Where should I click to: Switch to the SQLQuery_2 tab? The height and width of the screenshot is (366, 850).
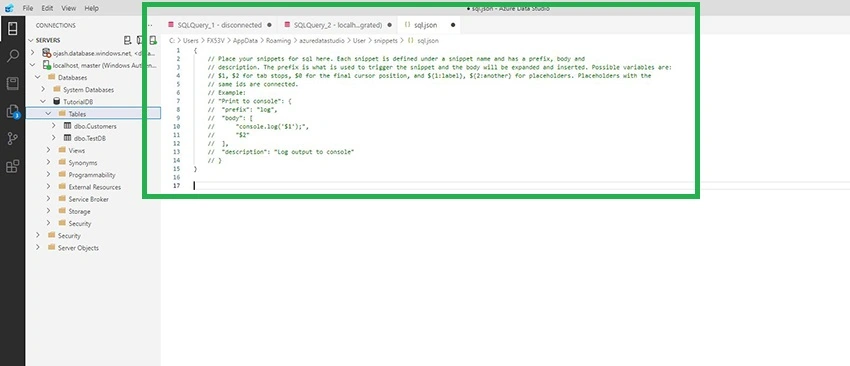click(x=338, y=25)
